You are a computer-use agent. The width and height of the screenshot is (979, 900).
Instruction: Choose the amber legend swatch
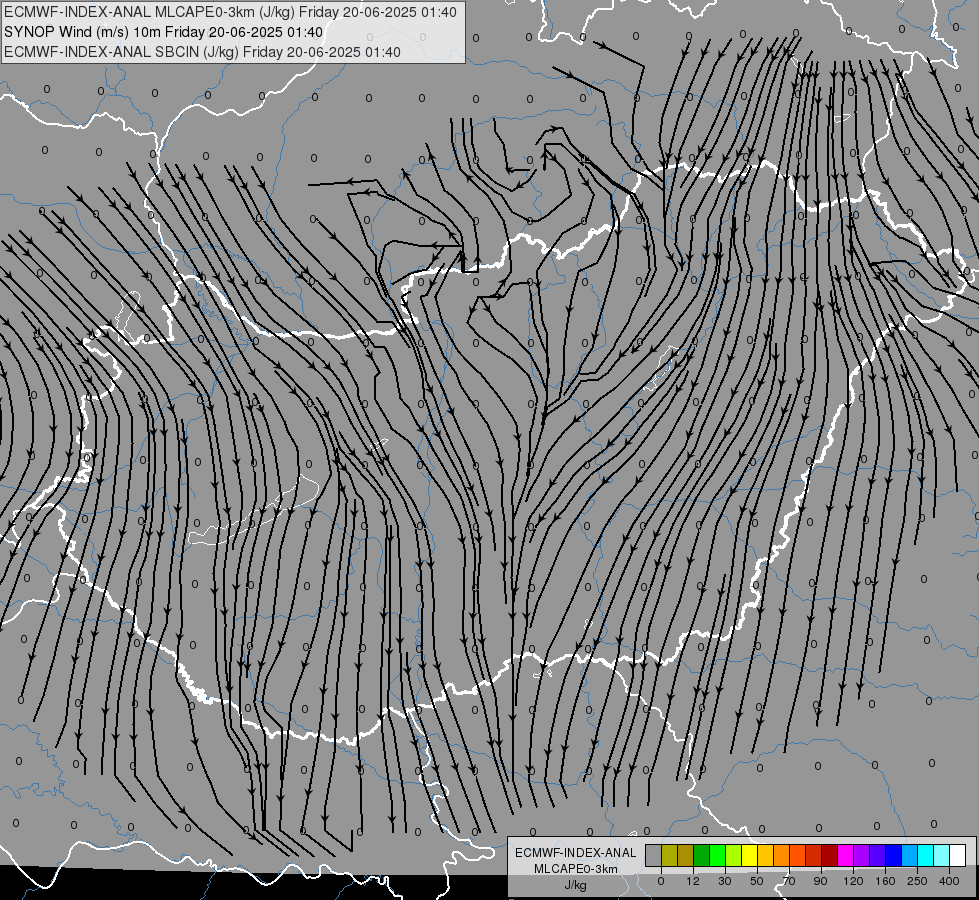point(765,856)
